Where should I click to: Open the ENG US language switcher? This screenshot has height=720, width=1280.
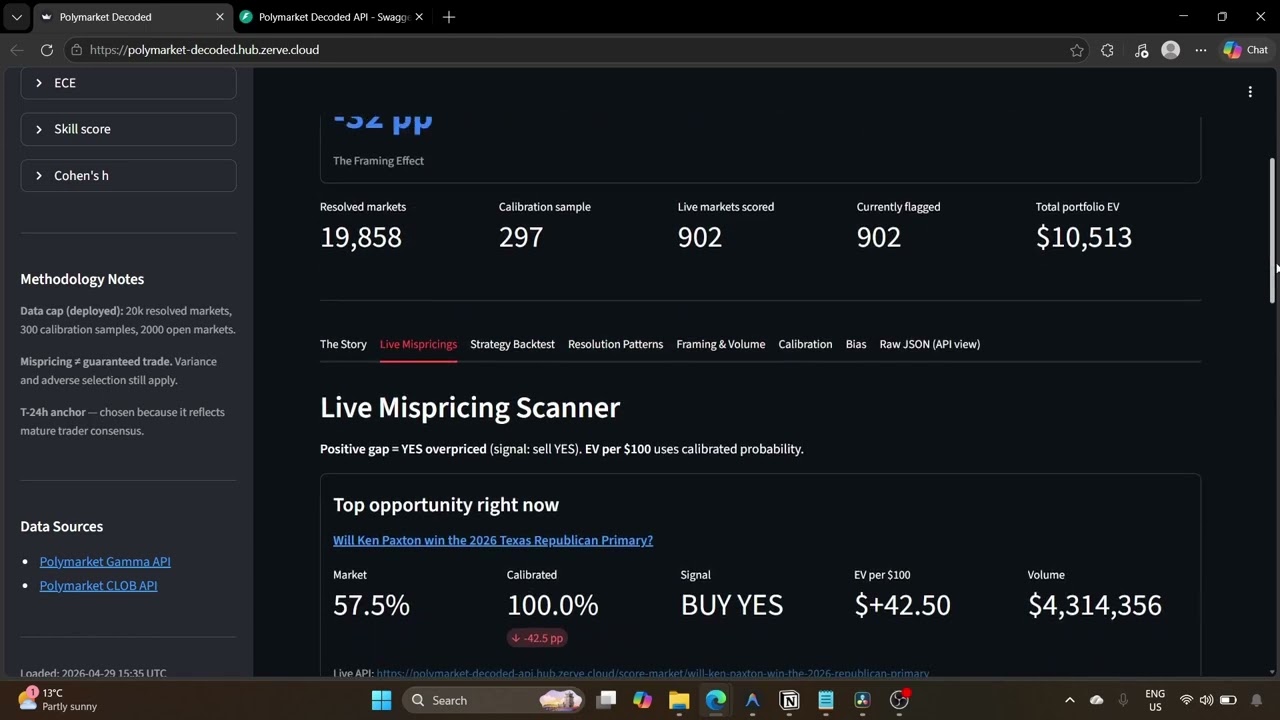click(x=1155, y=700)
